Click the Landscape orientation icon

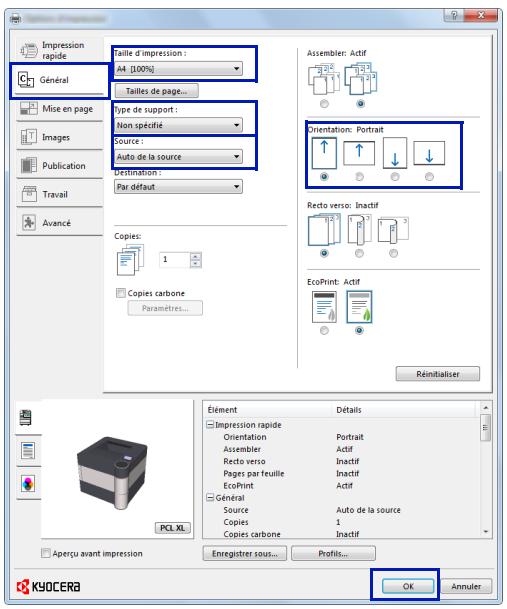[x=359, y=153]
